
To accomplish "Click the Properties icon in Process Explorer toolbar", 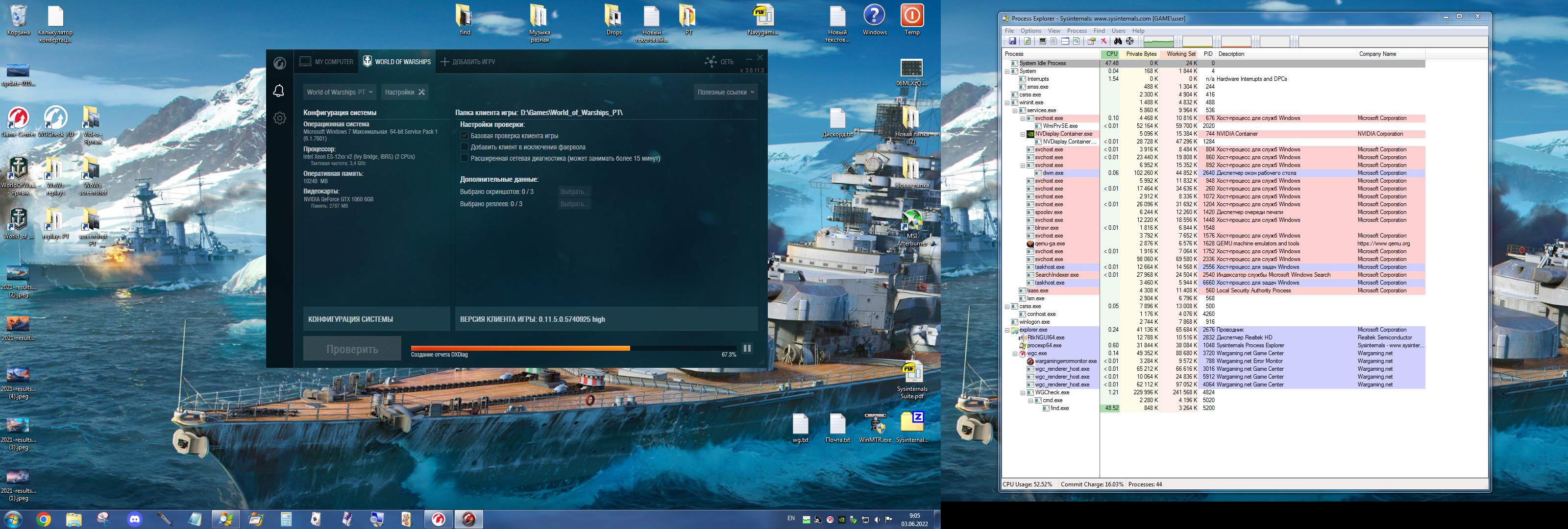I will click(x=1091, y=42).
